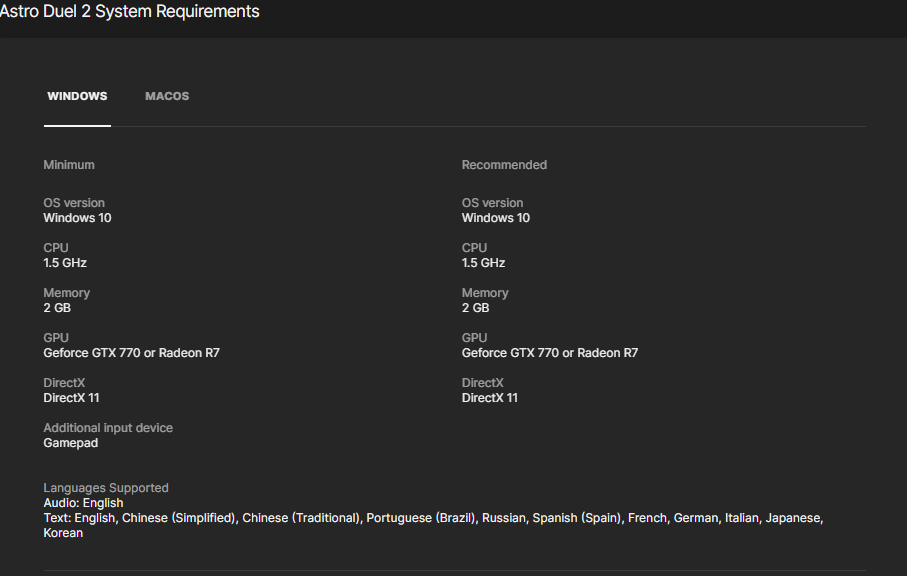Viewport: 907px width, 576px height.
Task: Click the 2 GB Memory value under Minimum
Action: click(x=57, y=308)
